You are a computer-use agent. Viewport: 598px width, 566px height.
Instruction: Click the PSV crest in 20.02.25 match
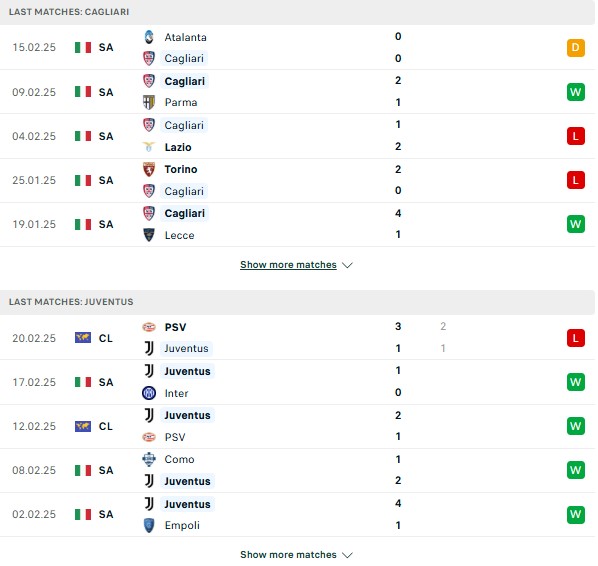pyautogui.click(x=149, y=327)
